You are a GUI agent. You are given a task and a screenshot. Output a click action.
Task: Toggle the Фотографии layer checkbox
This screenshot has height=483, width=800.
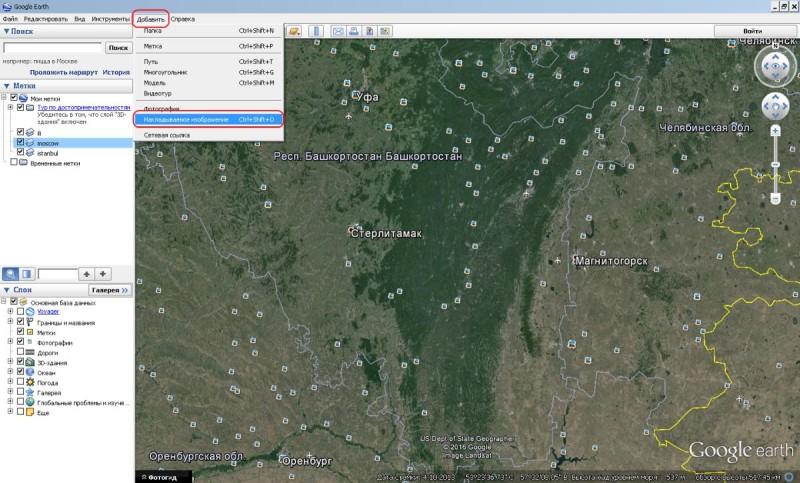point(20,342)
